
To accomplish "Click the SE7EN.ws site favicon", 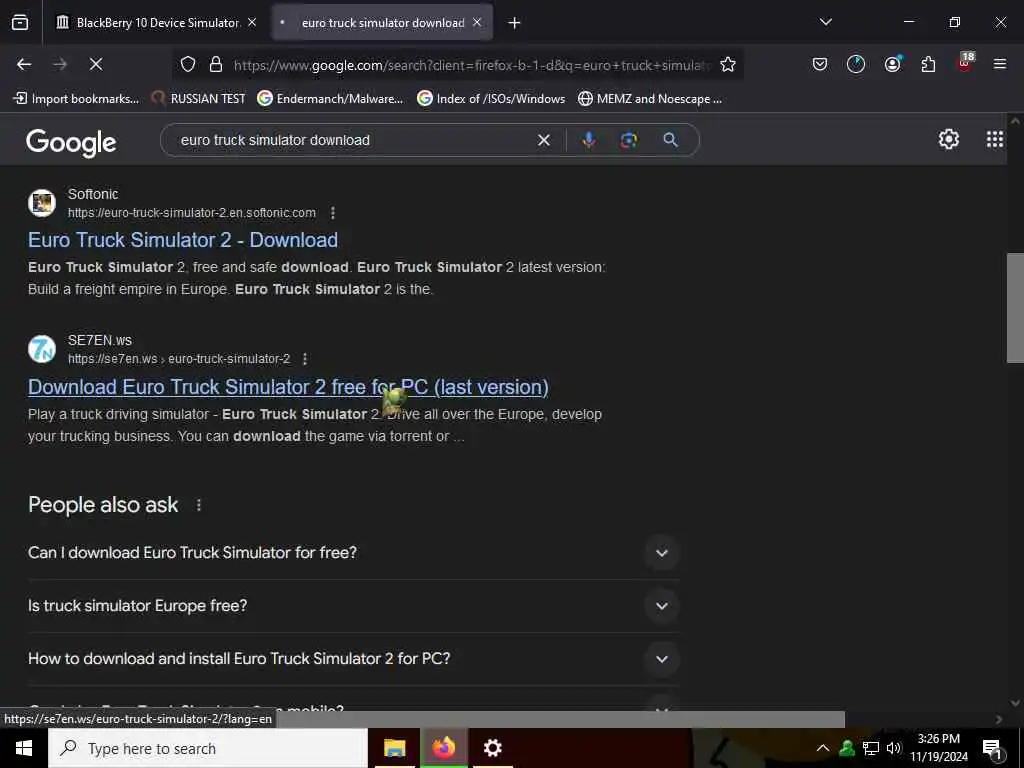I will [42, 349].
